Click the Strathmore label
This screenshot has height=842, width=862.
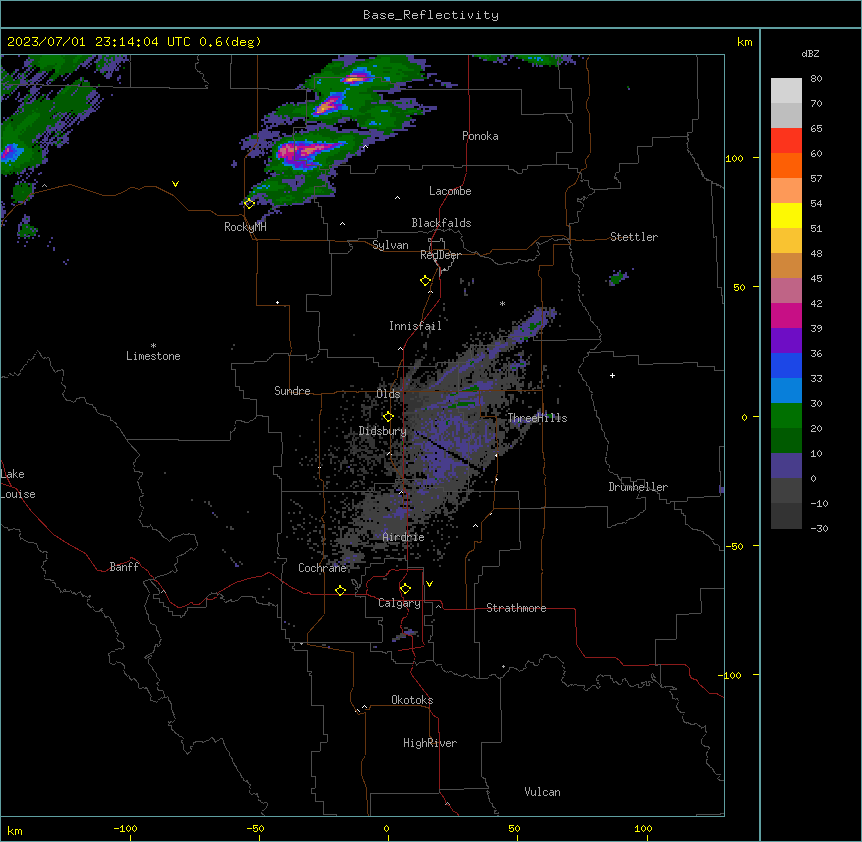[516, 608]
